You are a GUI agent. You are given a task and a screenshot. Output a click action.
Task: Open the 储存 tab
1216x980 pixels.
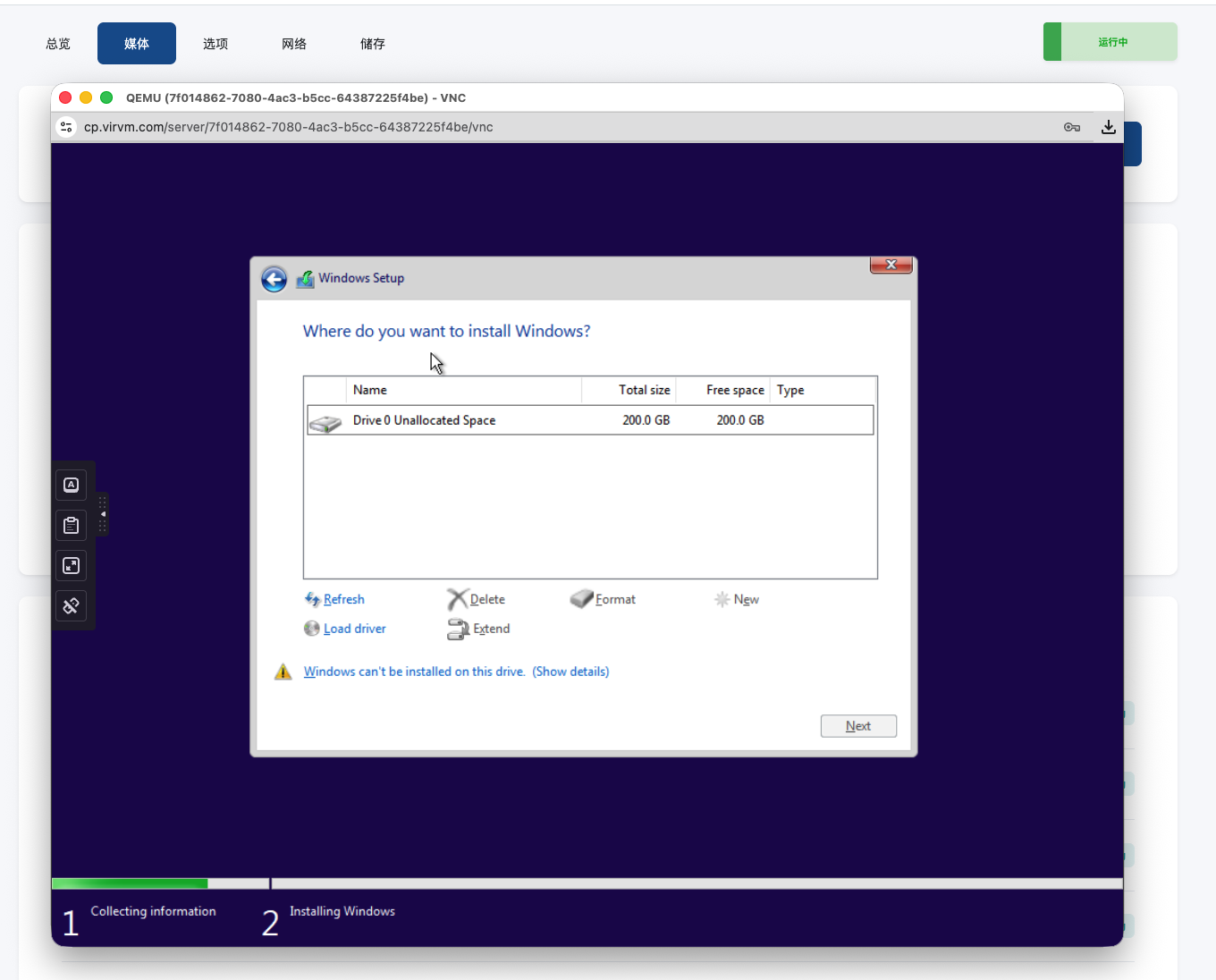click(373, 44)
